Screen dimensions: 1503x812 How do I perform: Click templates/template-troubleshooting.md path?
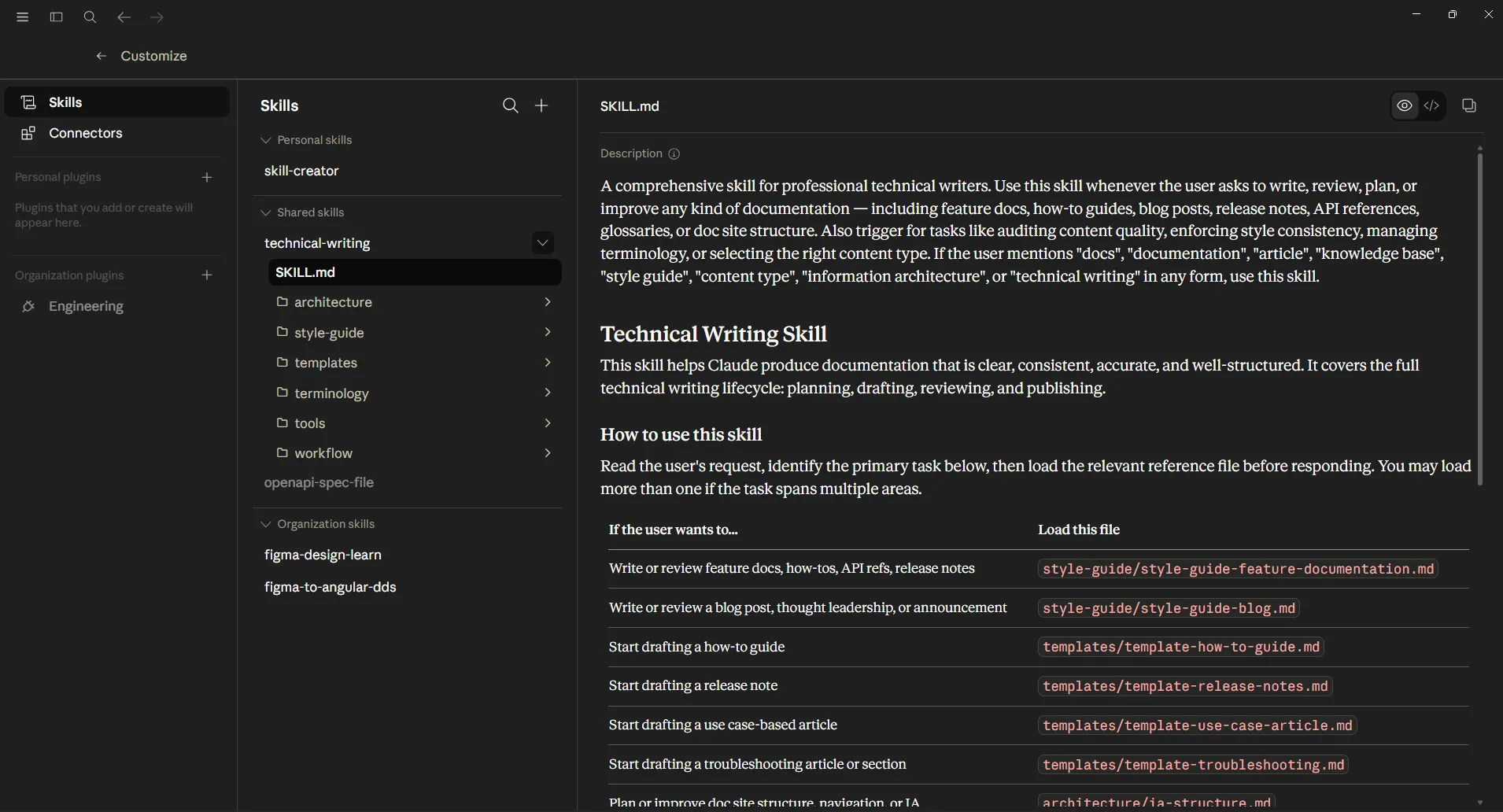[1193, 765]
